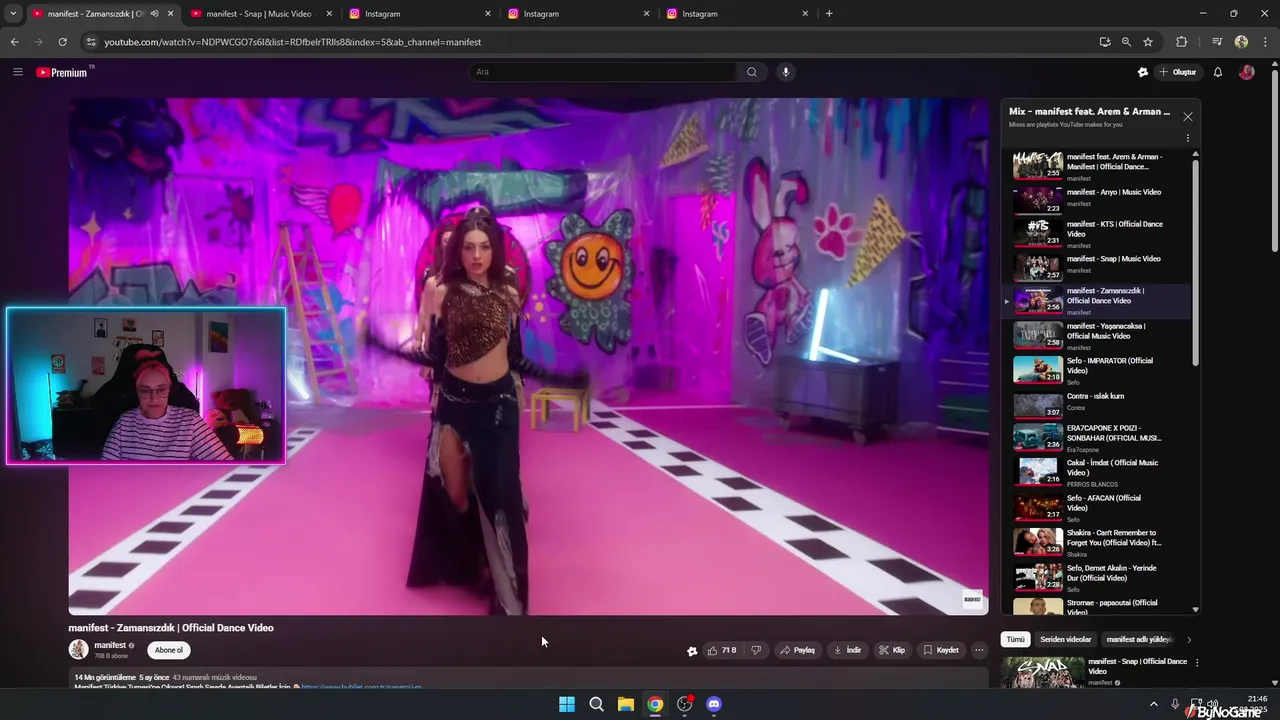Dislike the video
The image size is (1280, 720).
(756, 650)
